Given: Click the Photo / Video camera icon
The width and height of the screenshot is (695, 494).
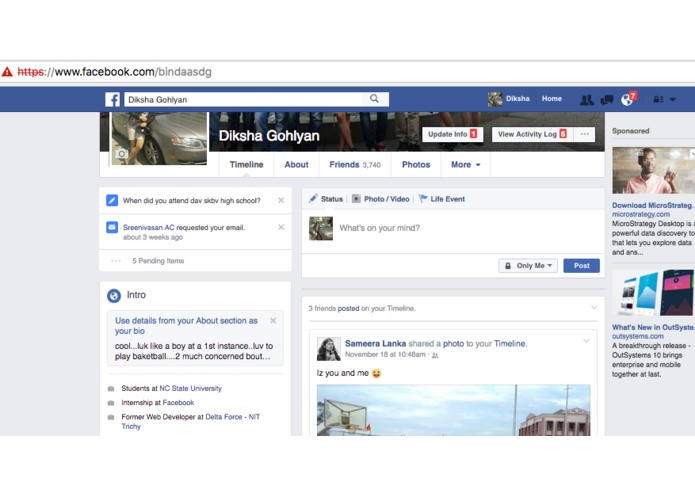Looking at the screenshot, I should coord(356,198).
